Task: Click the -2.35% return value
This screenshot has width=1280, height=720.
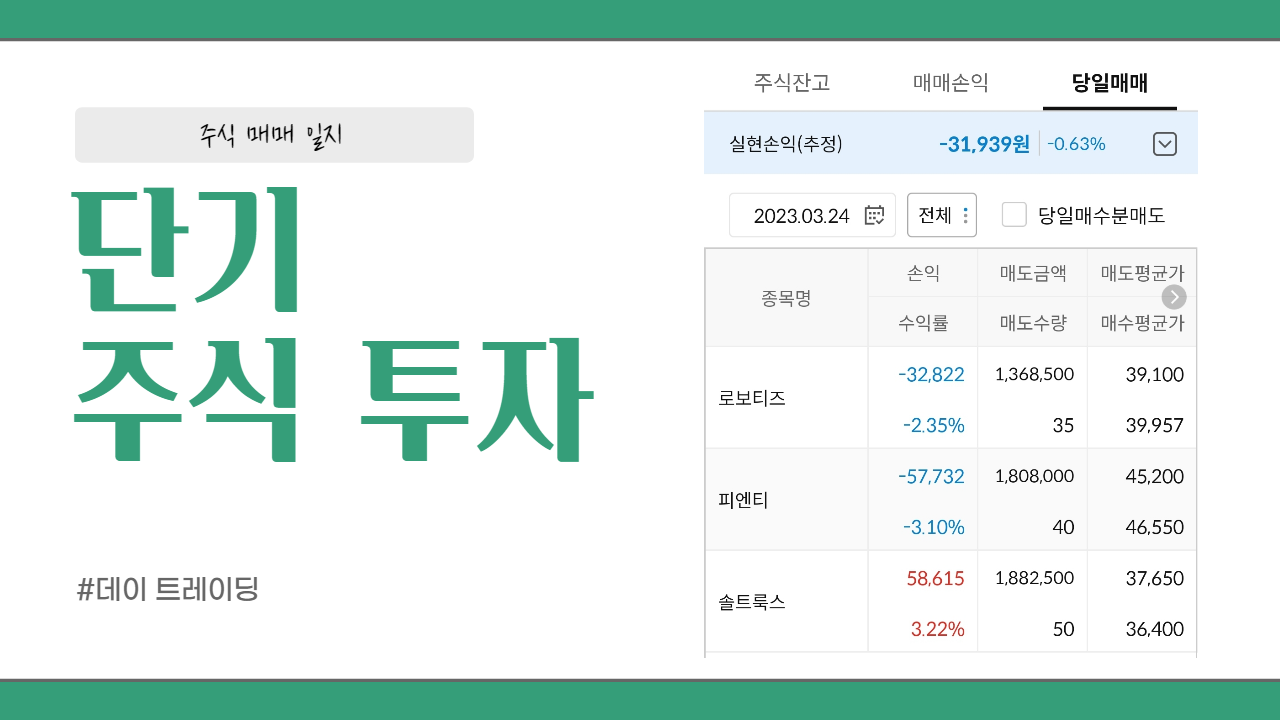Action: 933,426
